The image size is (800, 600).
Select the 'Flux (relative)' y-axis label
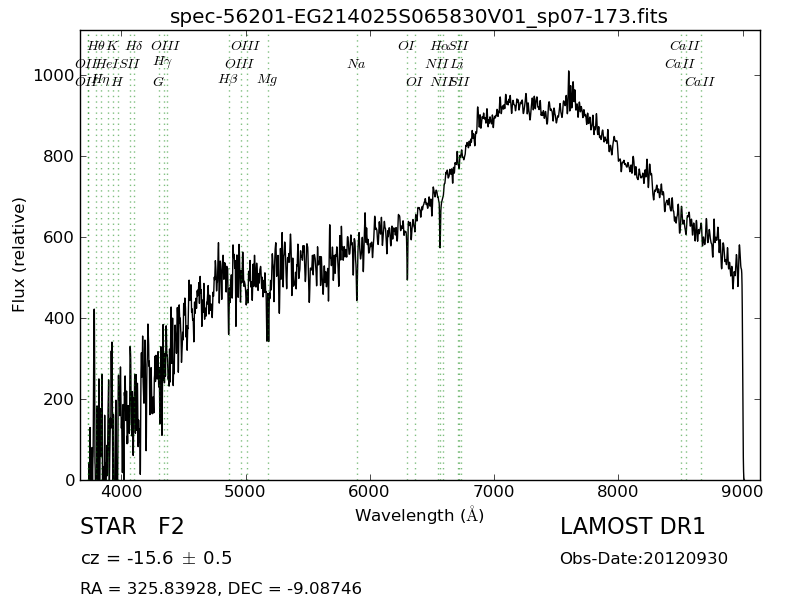(18, 255)
